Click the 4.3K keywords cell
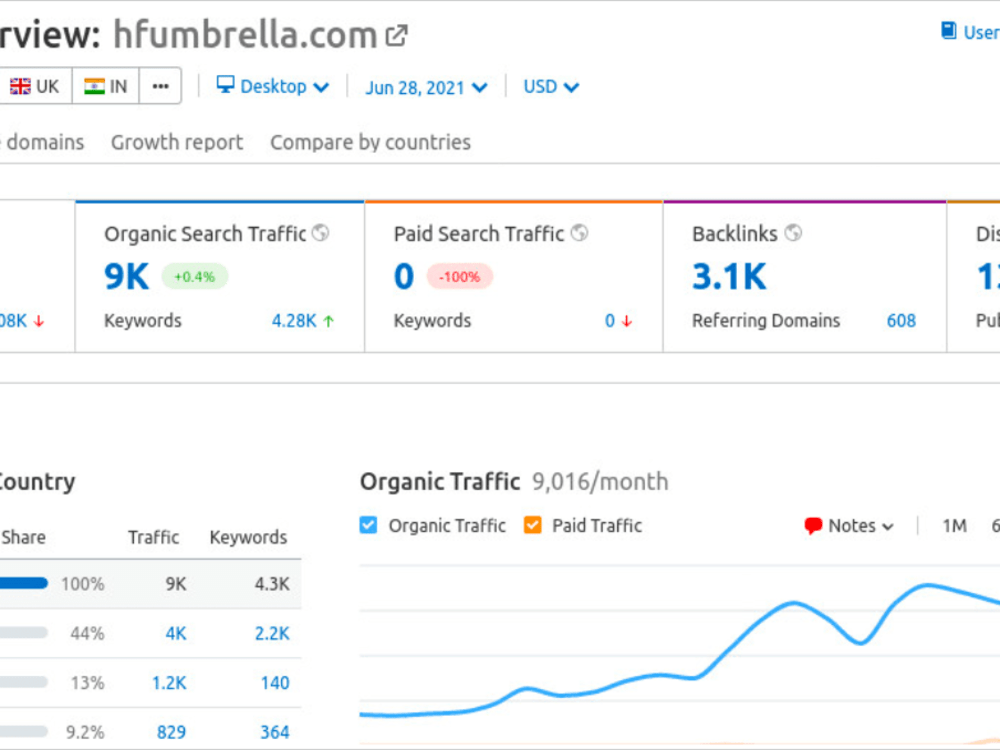 pyautogui.click(x=272, y=584)
